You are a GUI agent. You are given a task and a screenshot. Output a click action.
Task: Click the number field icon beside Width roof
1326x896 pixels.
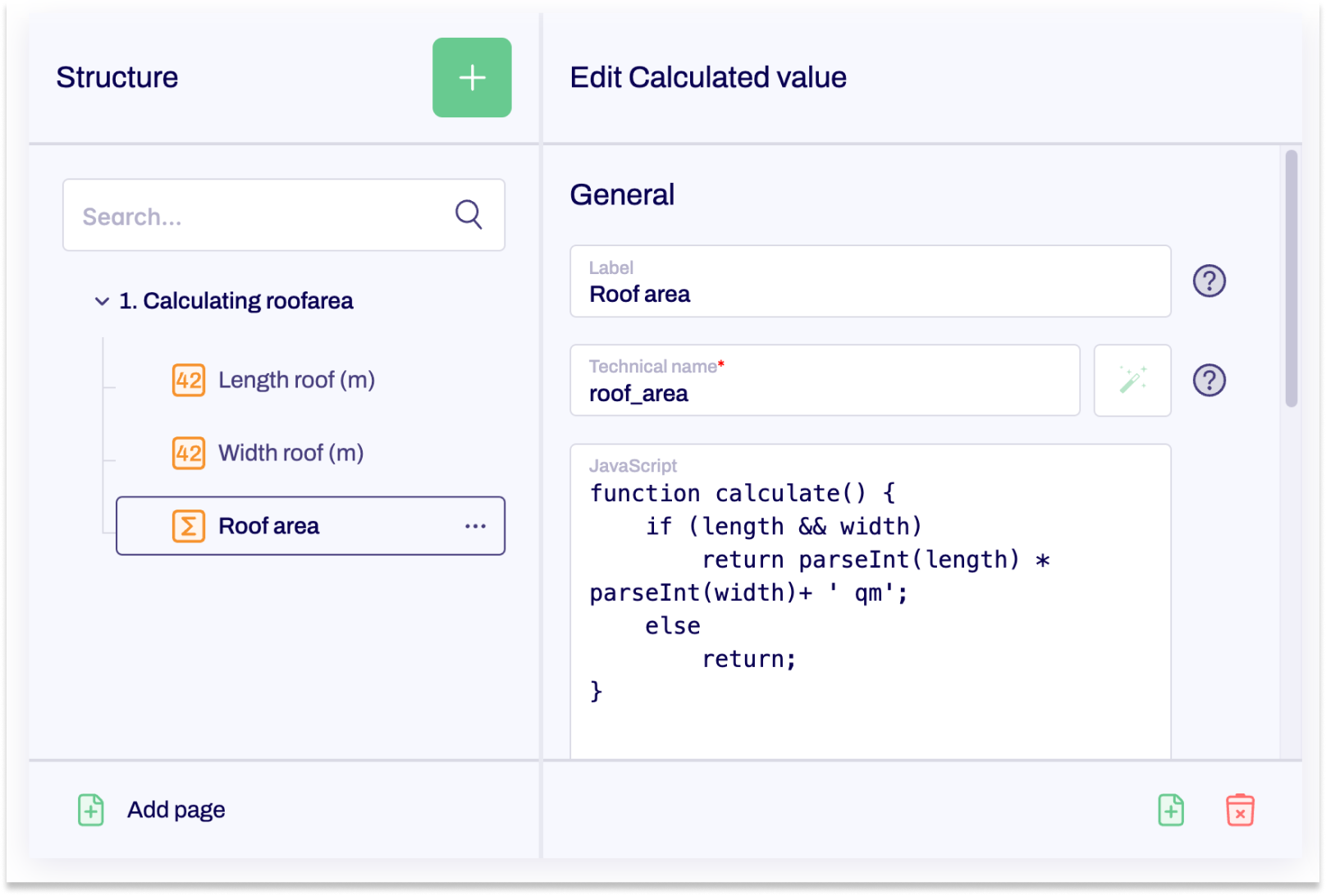pos(188,452)
